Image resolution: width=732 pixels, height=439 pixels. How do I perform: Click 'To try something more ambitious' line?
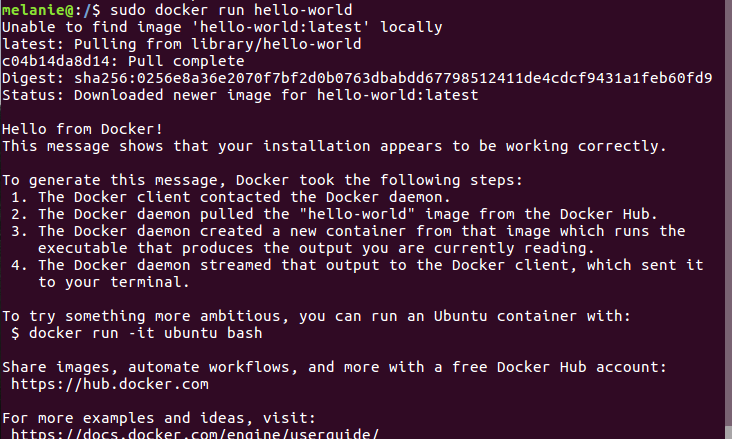tap(317, 316)
